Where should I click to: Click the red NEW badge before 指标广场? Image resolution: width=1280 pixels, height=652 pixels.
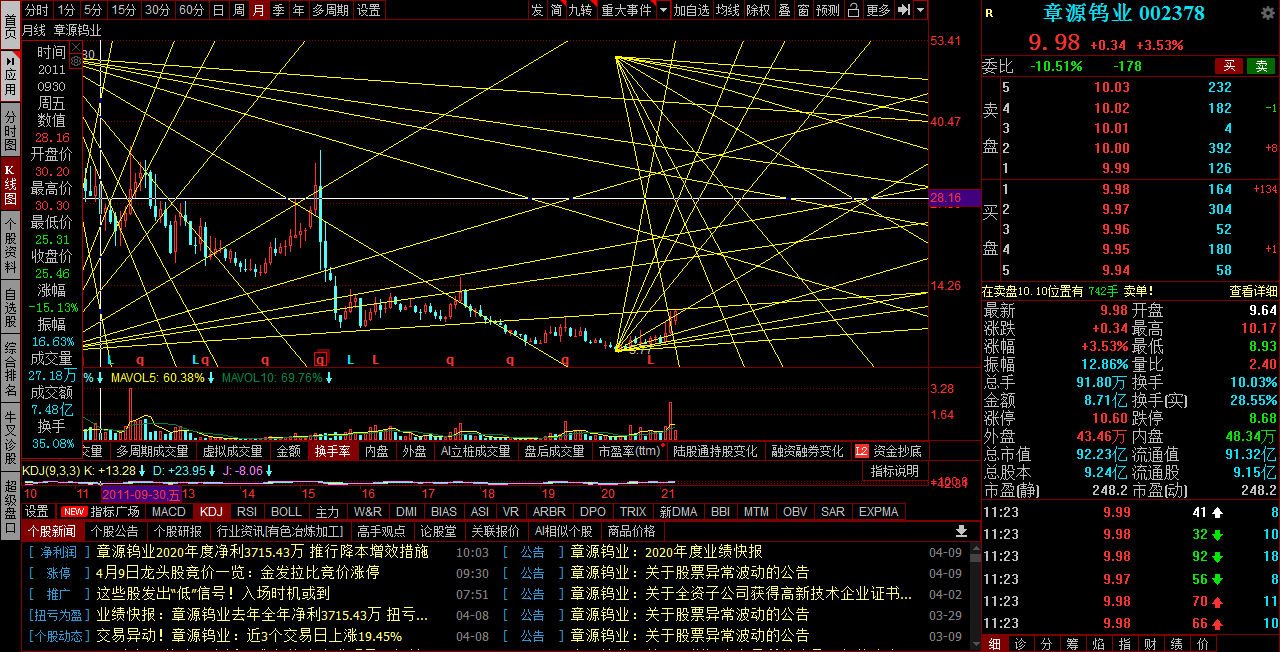(74, 511)
